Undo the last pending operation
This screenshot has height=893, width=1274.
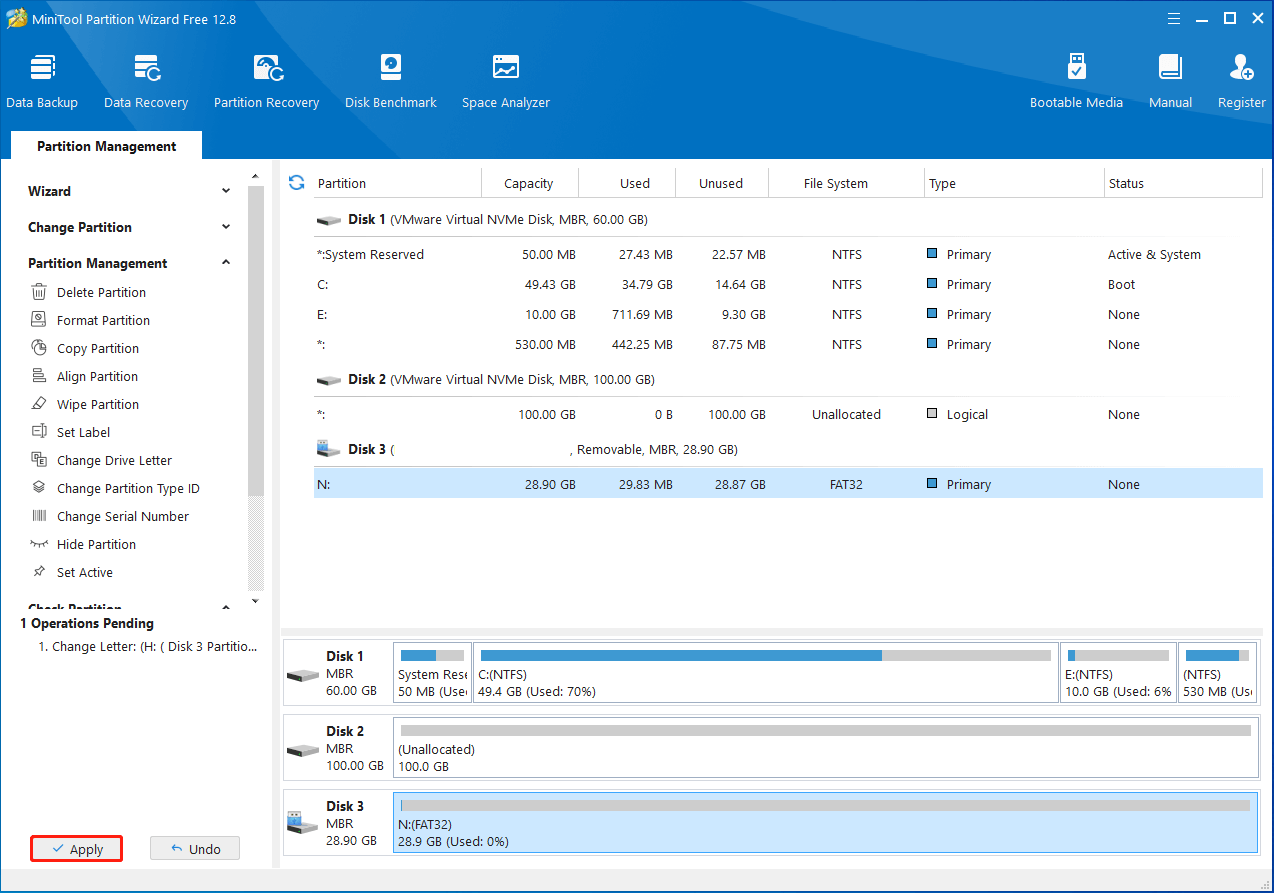tap(195, 849)
